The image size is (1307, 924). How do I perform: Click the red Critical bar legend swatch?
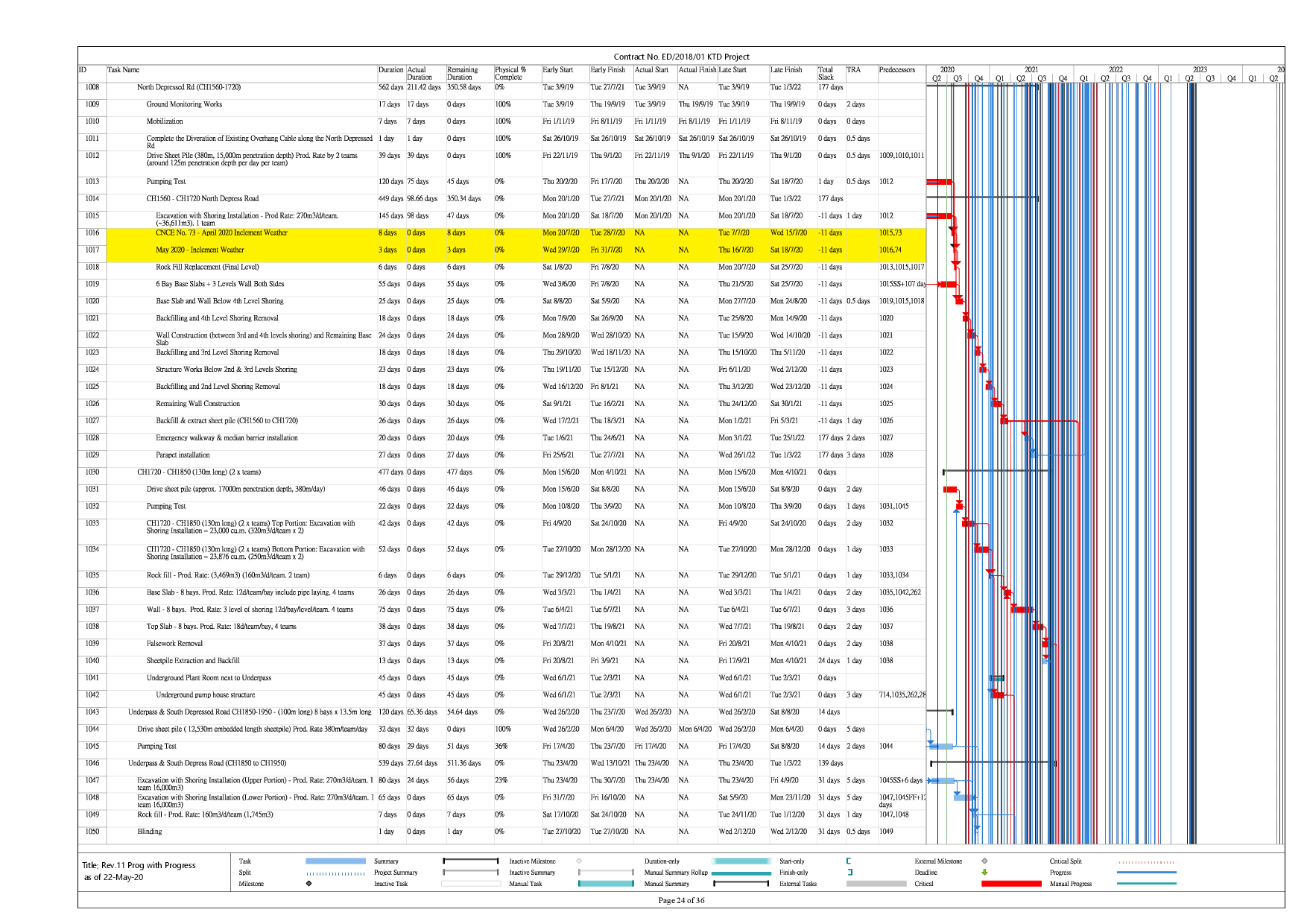tap(1011, 884)
